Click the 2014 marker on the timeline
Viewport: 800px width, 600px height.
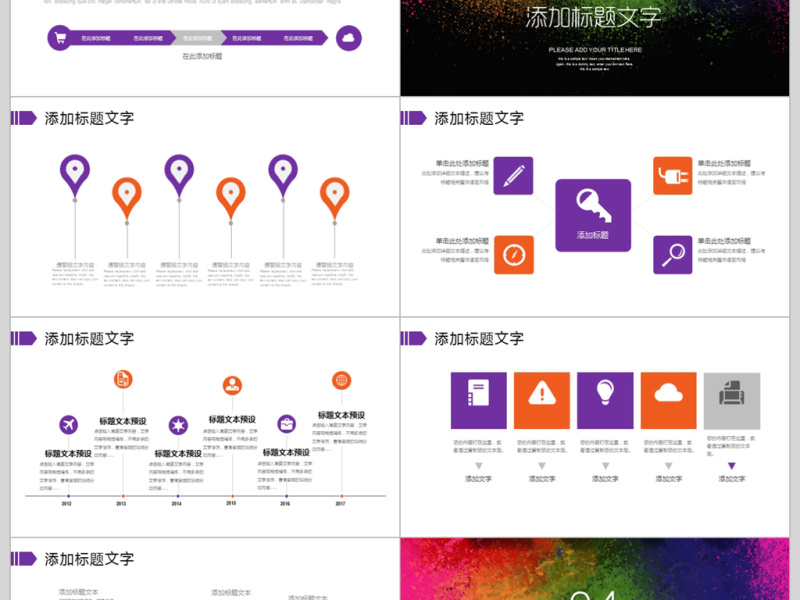pos(177,497)
